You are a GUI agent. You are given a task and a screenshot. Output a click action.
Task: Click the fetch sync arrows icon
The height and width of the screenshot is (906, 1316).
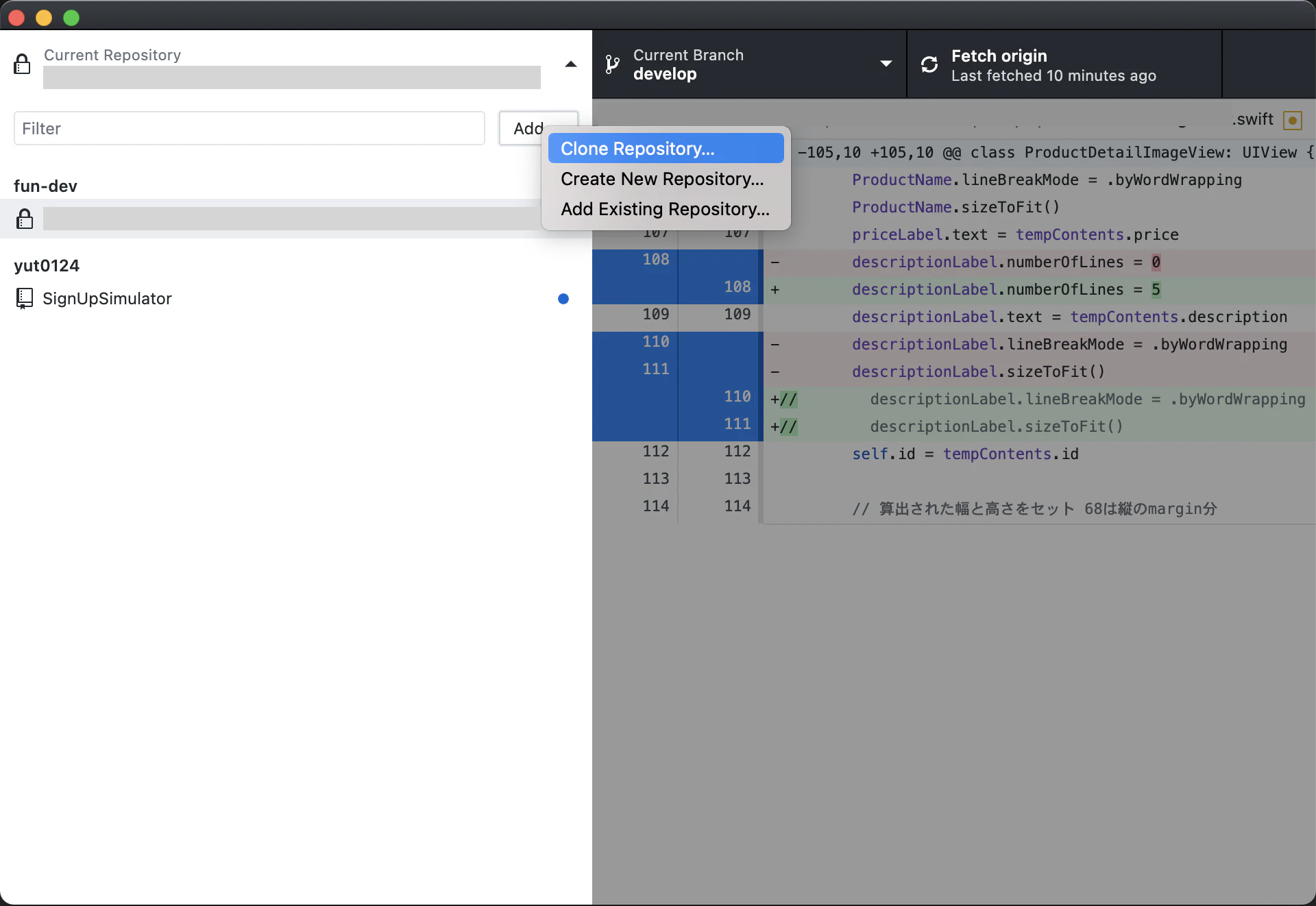[929, 64]
